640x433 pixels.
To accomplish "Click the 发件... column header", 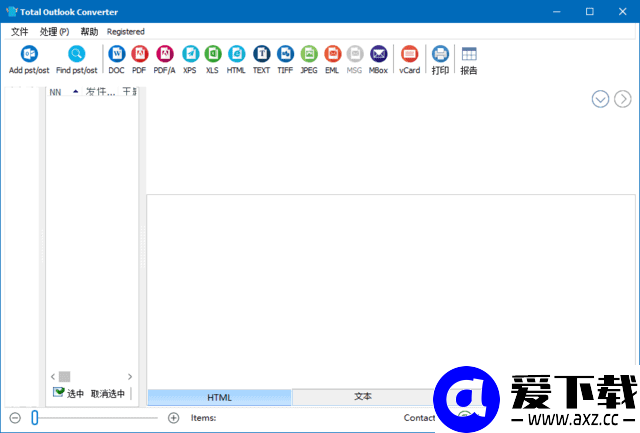I will tap(100, 92).
